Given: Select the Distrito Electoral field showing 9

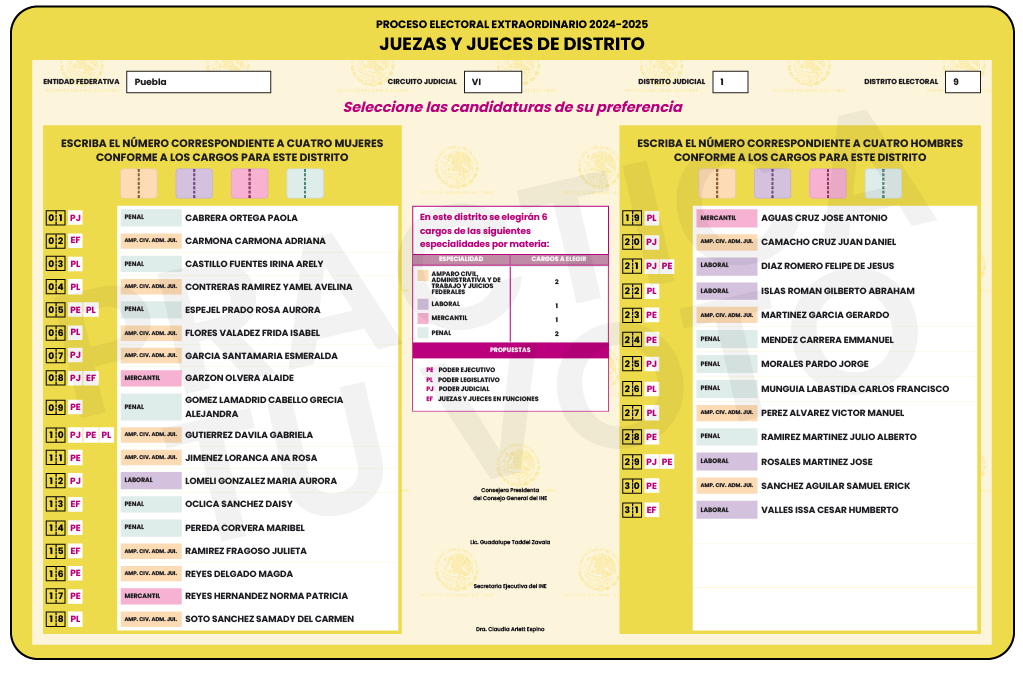Looking at the screenshot, I should point(962,82).
